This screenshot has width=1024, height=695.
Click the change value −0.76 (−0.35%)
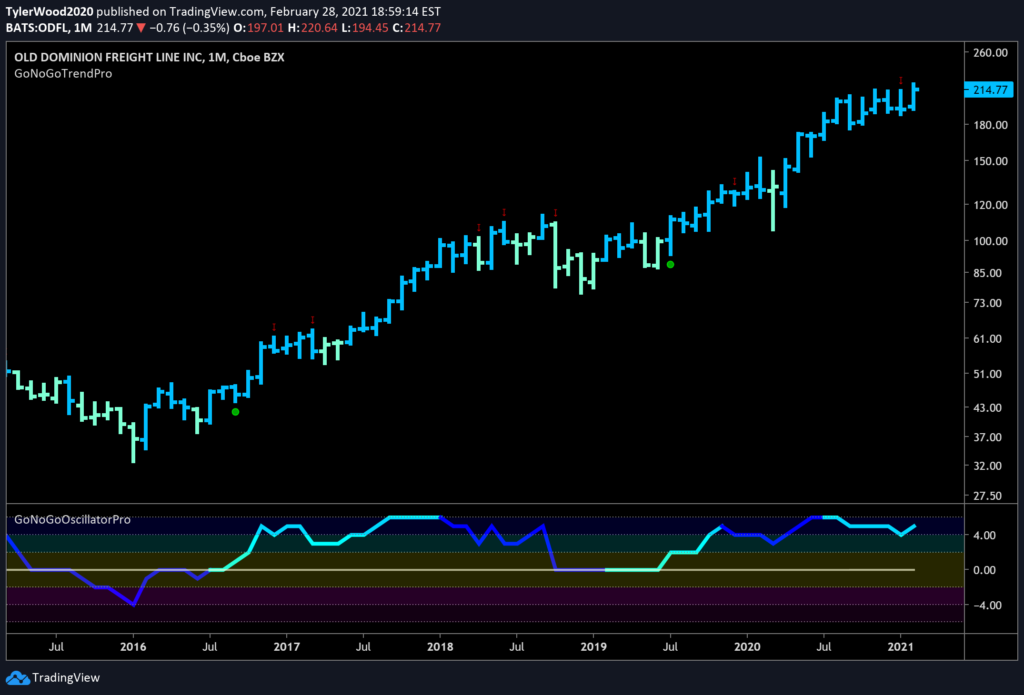(188, 28)
